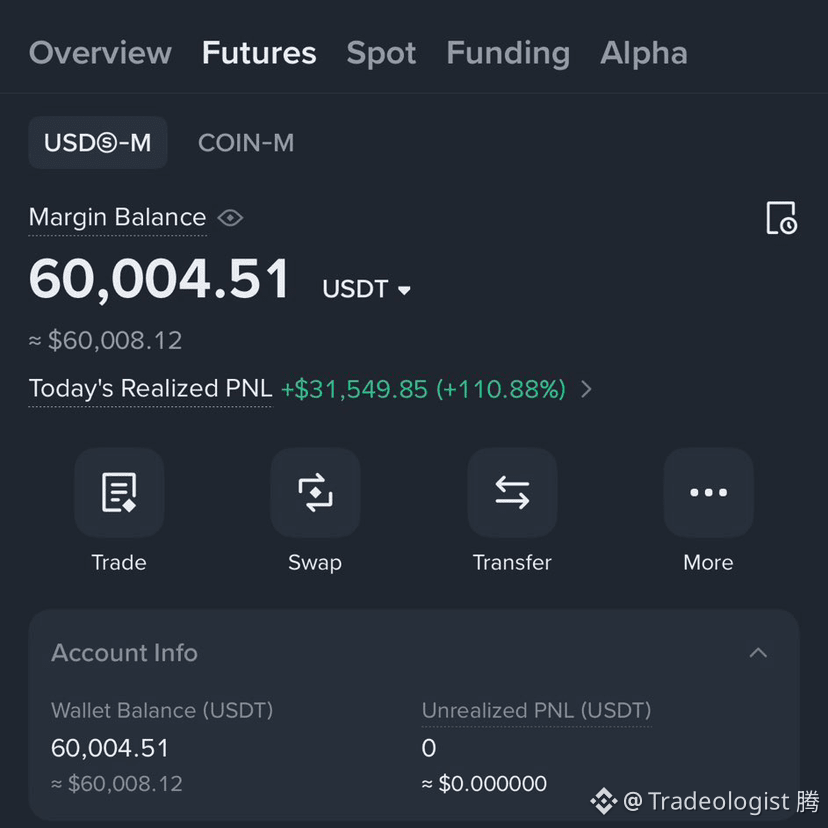Collapse the Account Info section

tap(758, 653)
